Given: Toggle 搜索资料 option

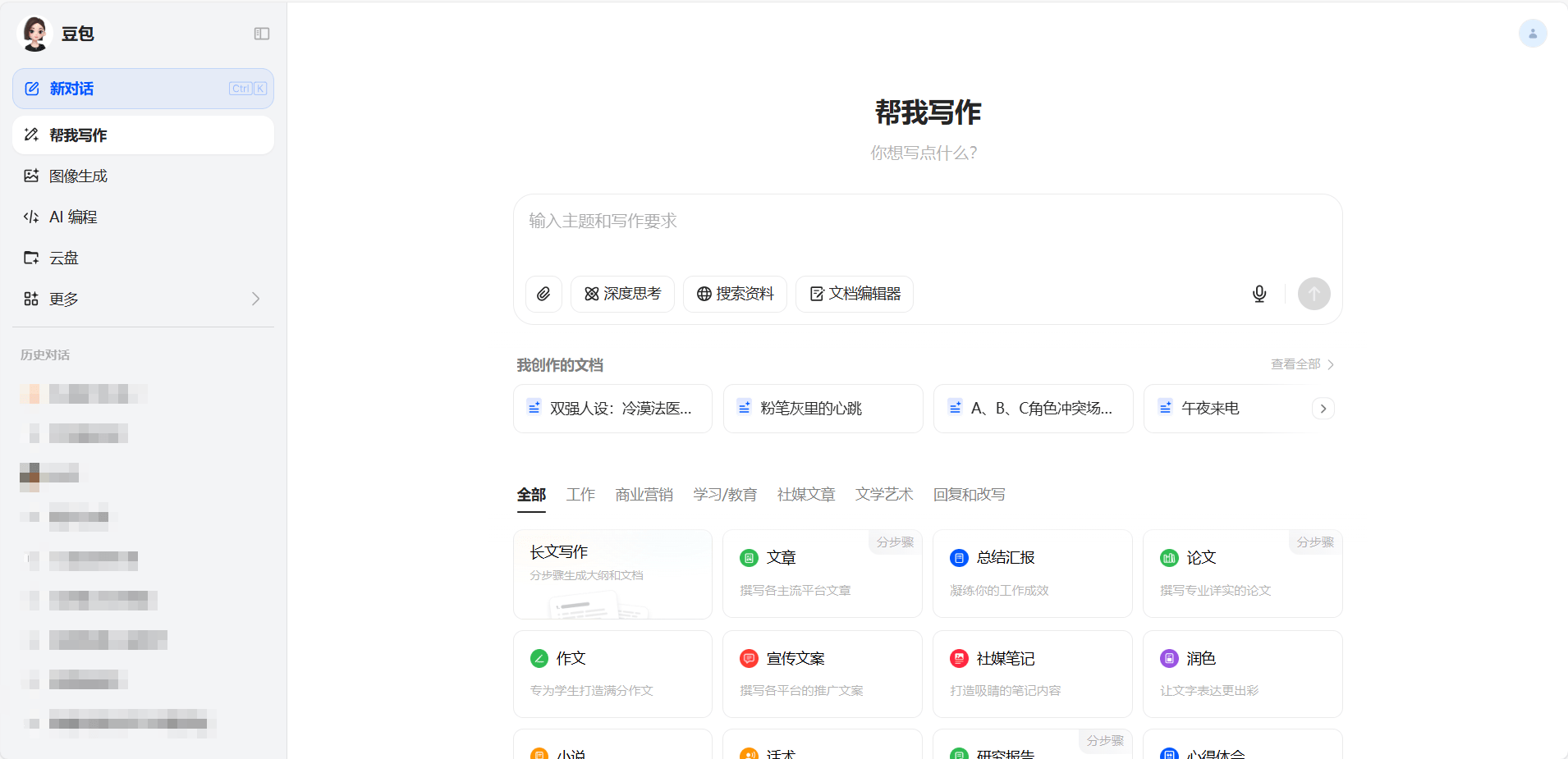Looking at the screenshot, I should pyautogui.click(x=735, y=294).
